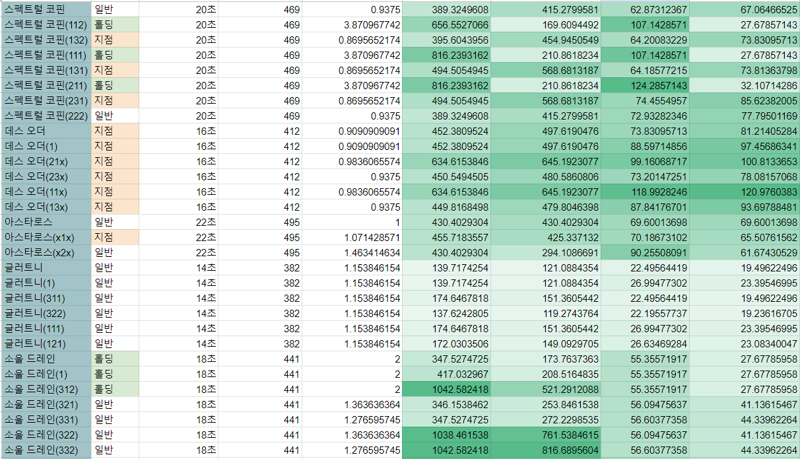The image size is (800, 459).
Task: Select the 소울 드레인(312) name cell
Action: point(44,388)
